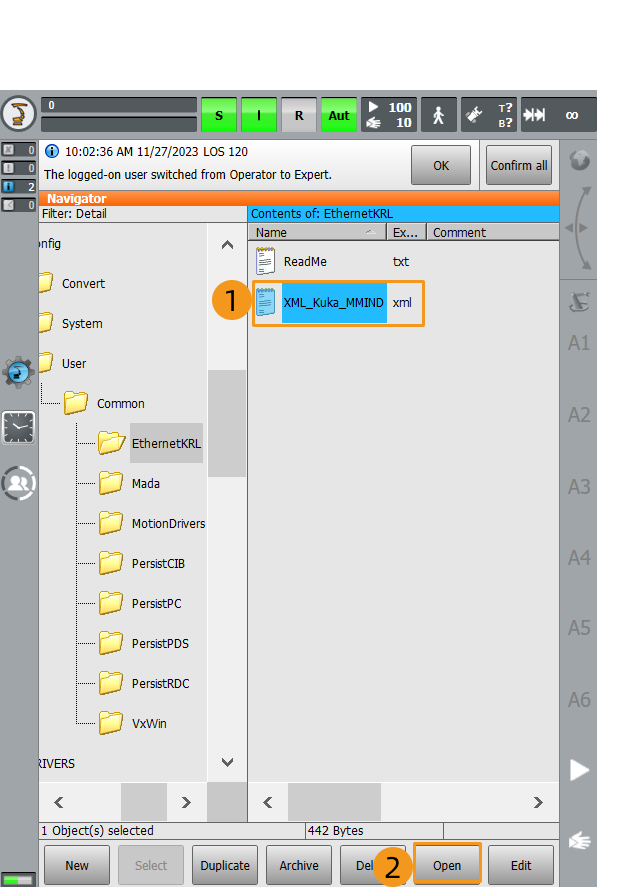The image size is (617, 891).
Task: Click Confirm all messages button
Action: click(x=519, y=165)
